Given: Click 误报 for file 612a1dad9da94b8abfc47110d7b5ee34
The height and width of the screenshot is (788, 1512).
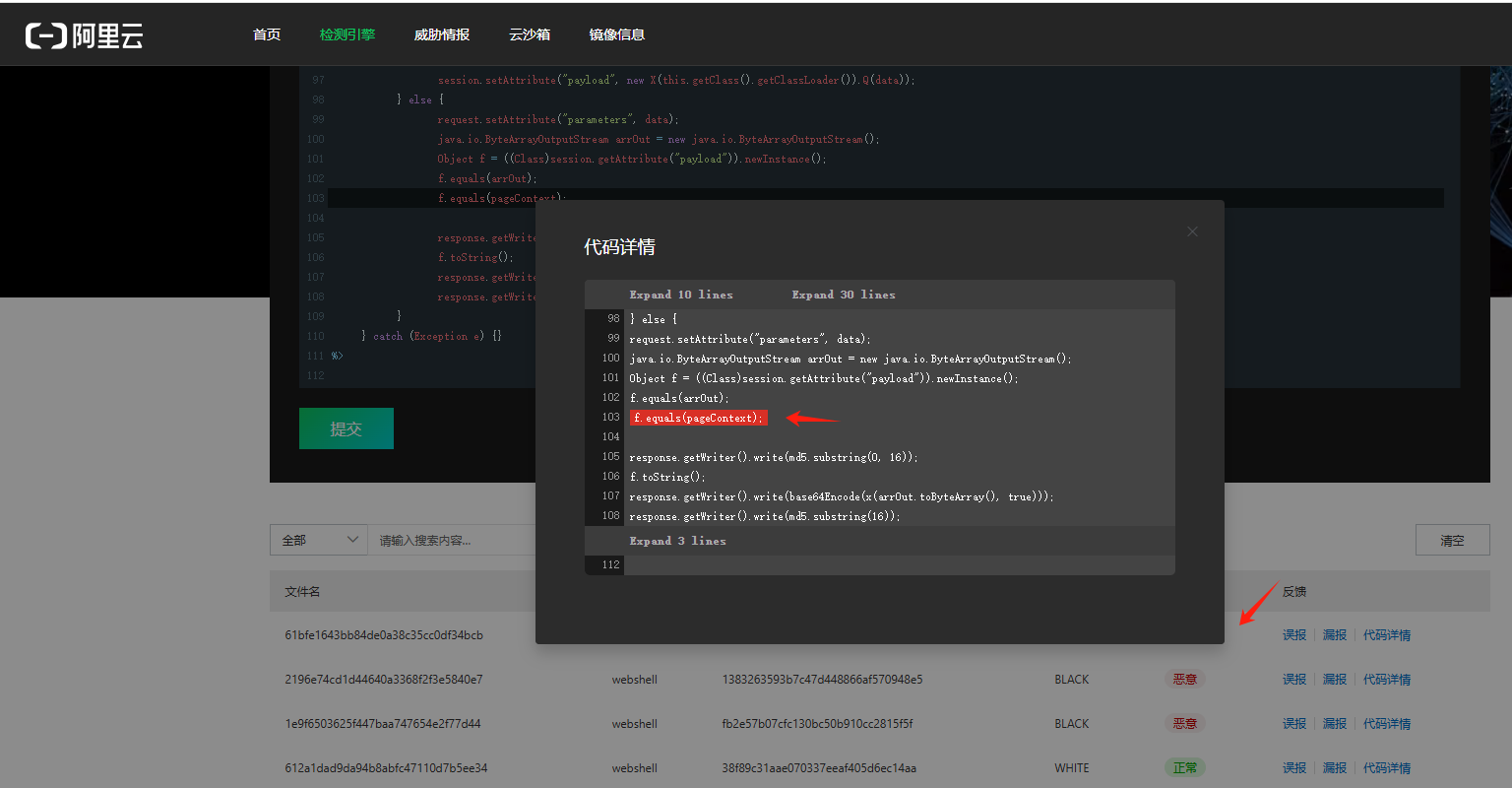Looking at the screenshot, I should (1294, 768).
